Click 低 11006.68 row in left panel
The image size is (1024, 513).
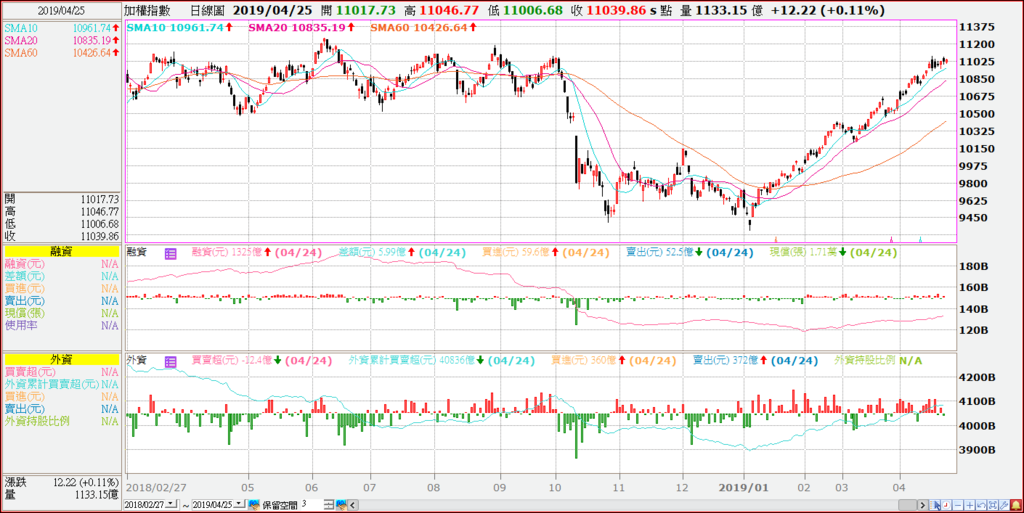pos(61,224)
